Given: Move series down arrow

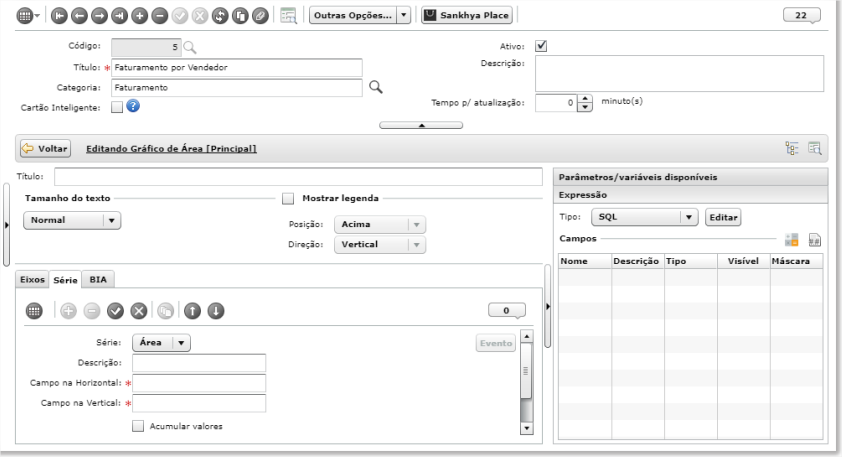Looking at the screenshot, I should 216,310.
